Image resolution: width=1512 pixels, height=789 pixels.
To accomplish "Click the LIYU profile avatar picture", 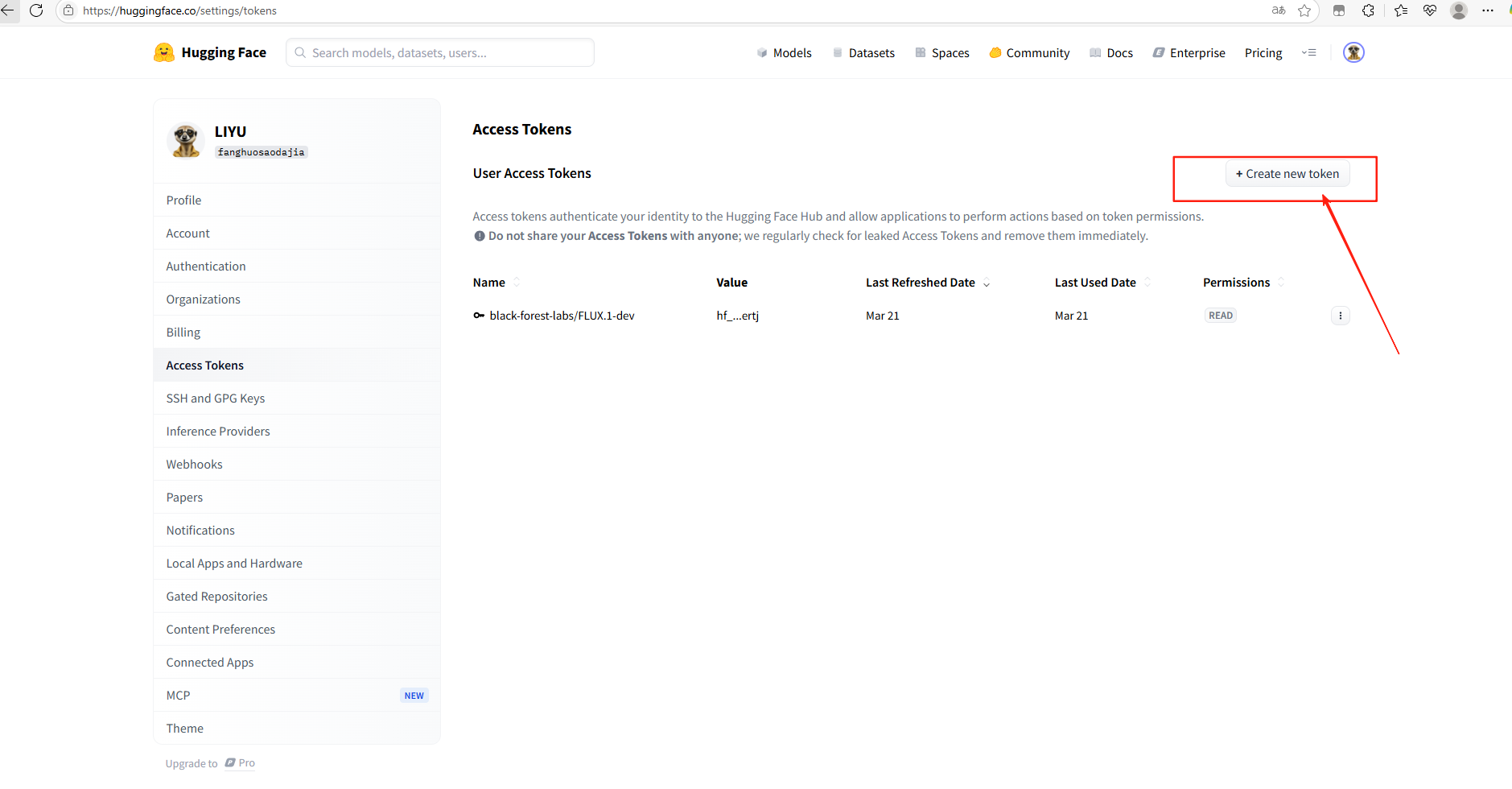I will 186,140.
